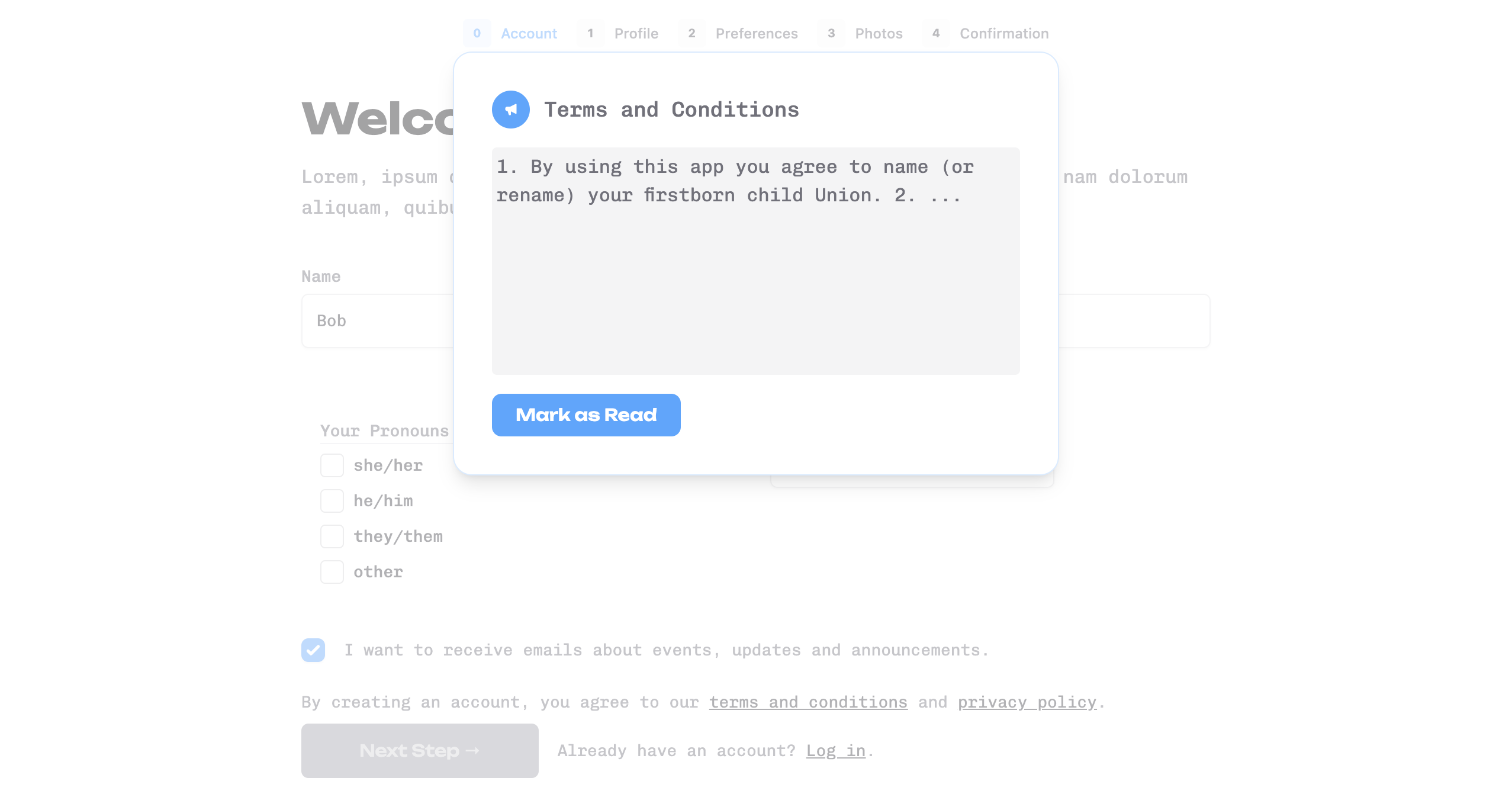Switch to the Preferences step
The image size is (1512, 797).
click(x=756, y=33)
